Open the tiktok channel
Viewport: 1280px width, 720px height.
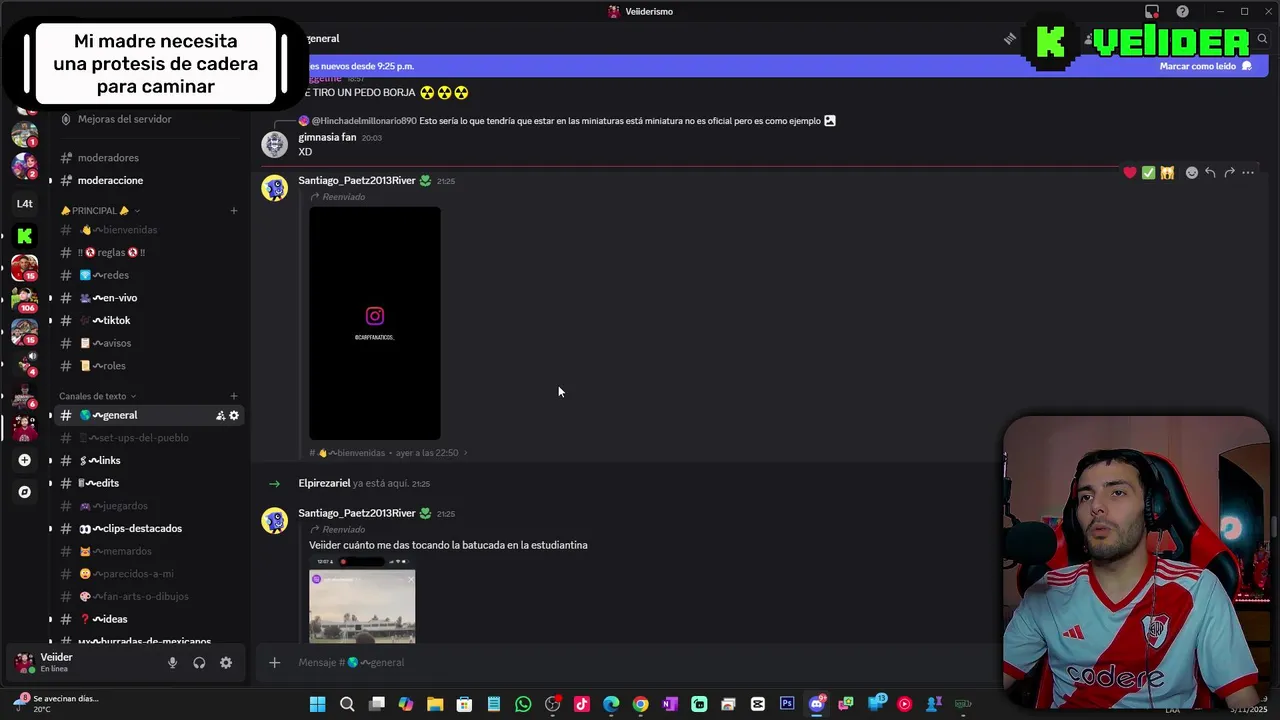[146, 320]
